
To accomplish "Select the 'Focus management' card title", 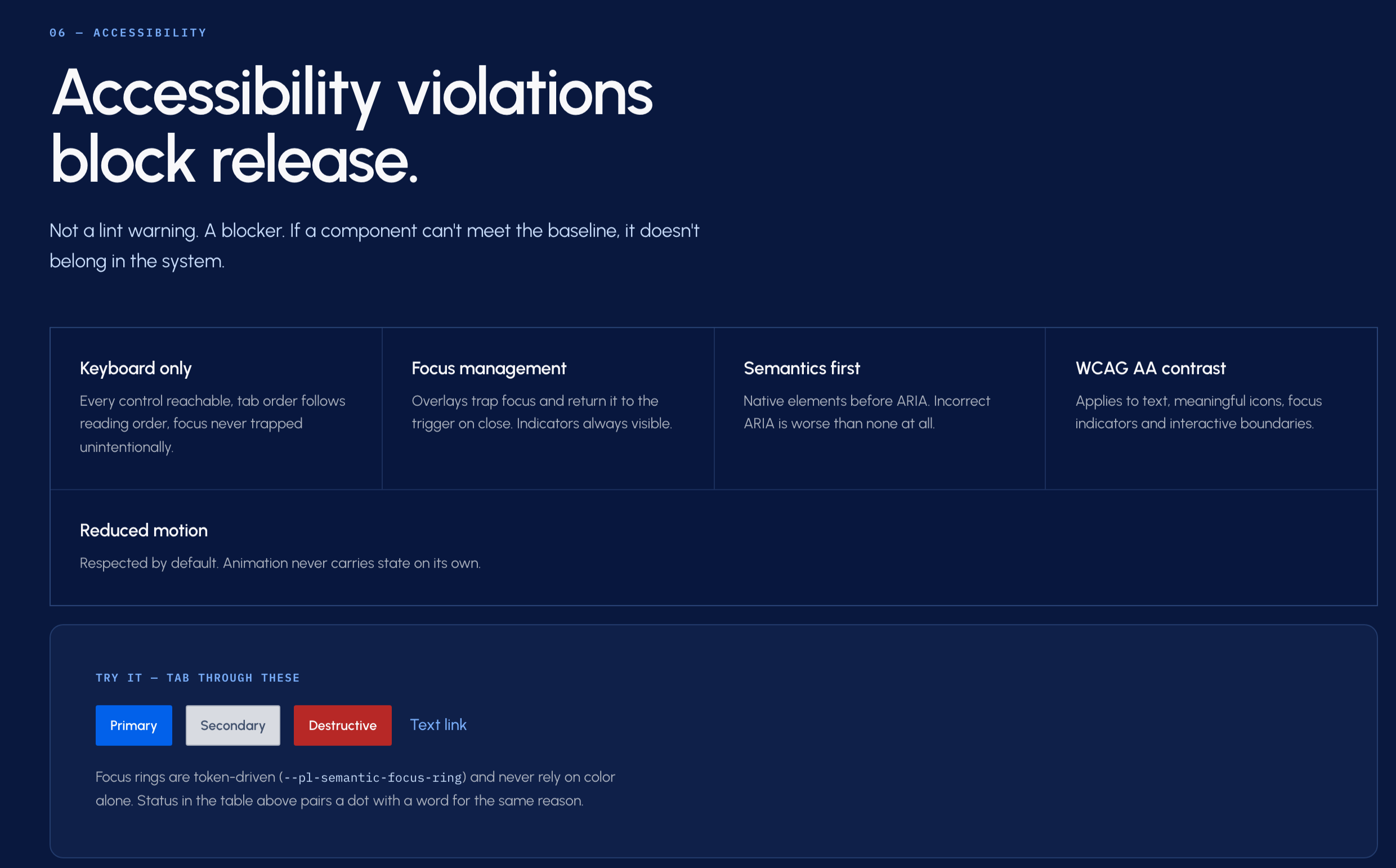I will point(489,368).
